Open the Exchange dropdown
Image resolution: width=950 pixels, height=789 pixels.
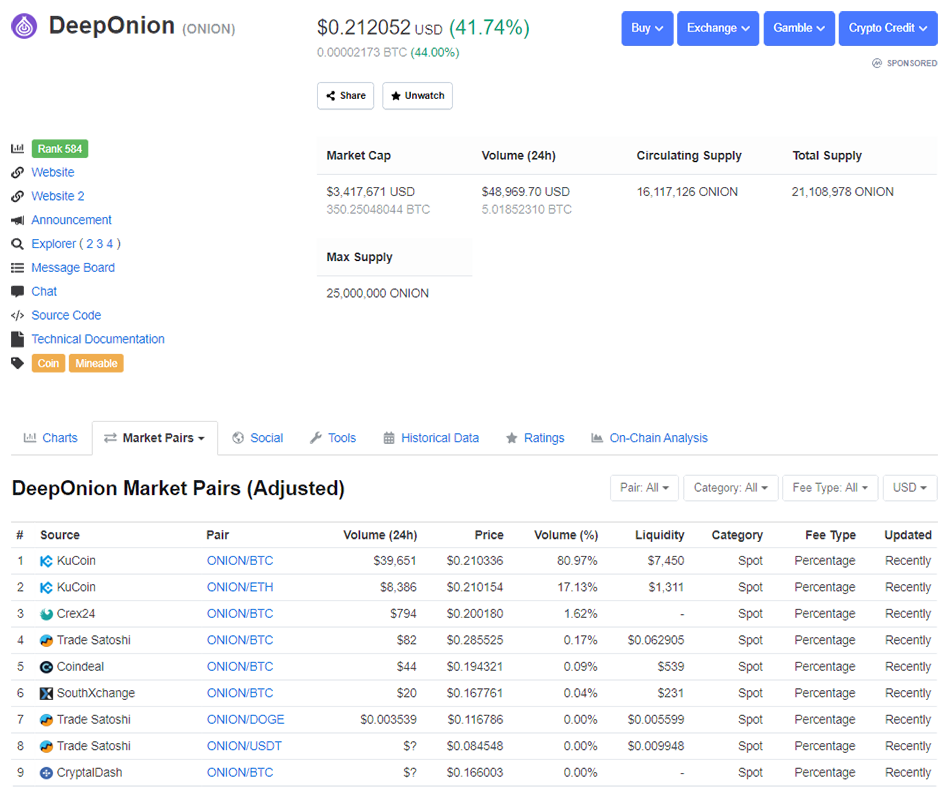(718, 28)
